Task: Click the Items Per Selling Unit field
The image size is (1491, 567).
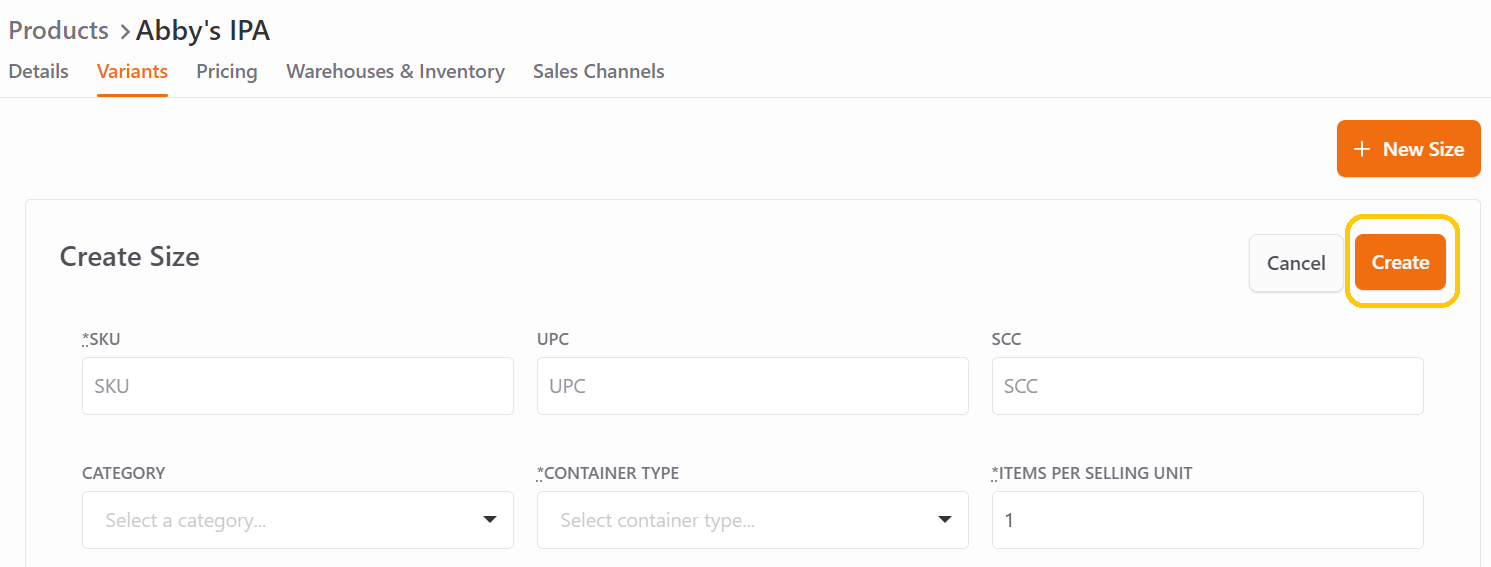Action: click(1208, 520)
